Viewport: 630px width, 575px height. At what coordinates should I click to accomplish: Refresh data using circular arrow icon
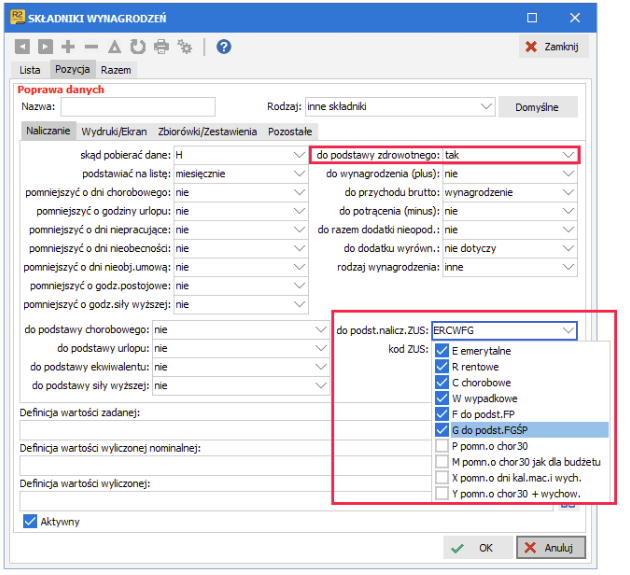(138, 47)
